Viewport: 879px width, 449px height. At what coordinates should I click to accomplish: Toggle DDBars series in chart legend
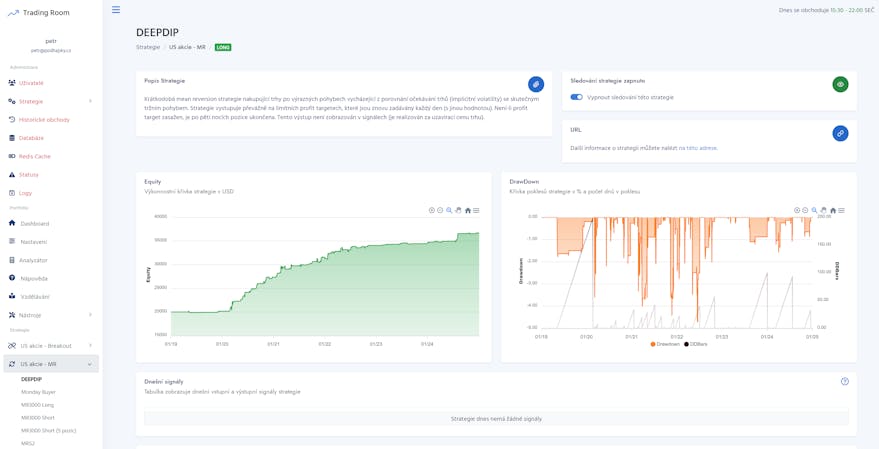(697, 344)
